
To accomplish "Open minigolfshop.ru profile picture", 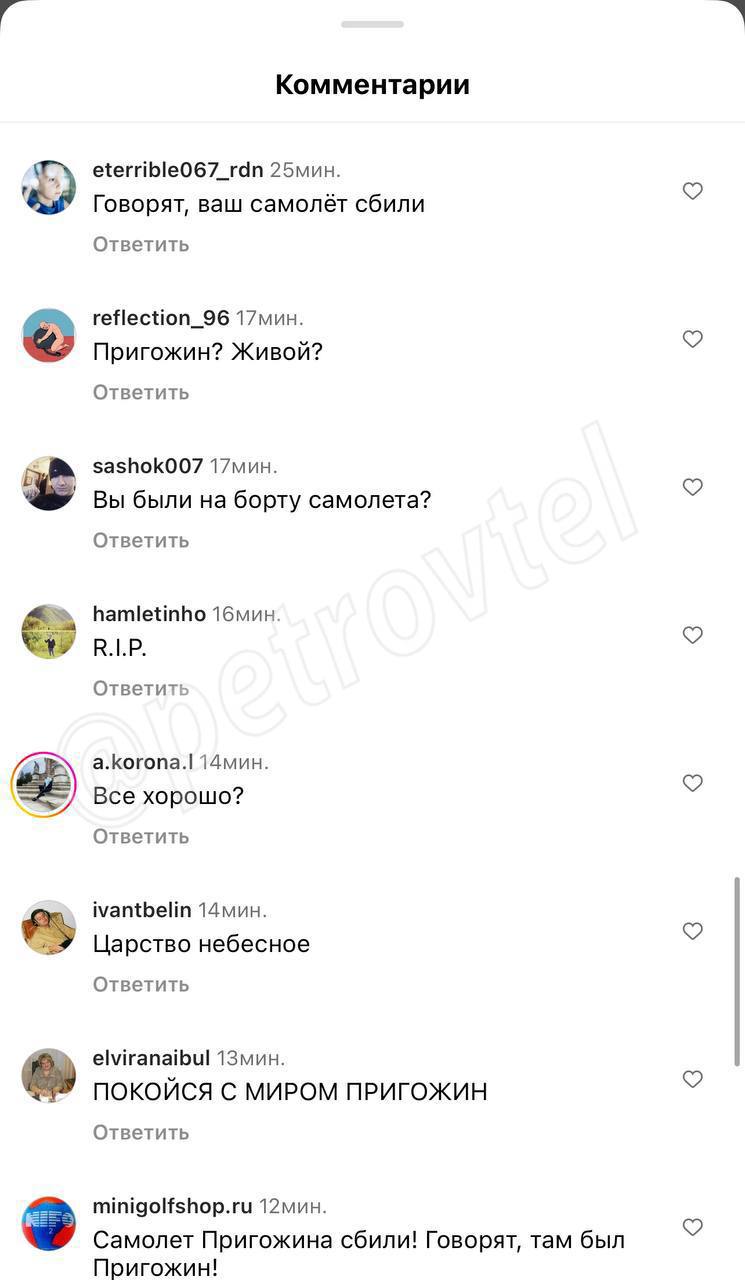I will point(49,1223).
